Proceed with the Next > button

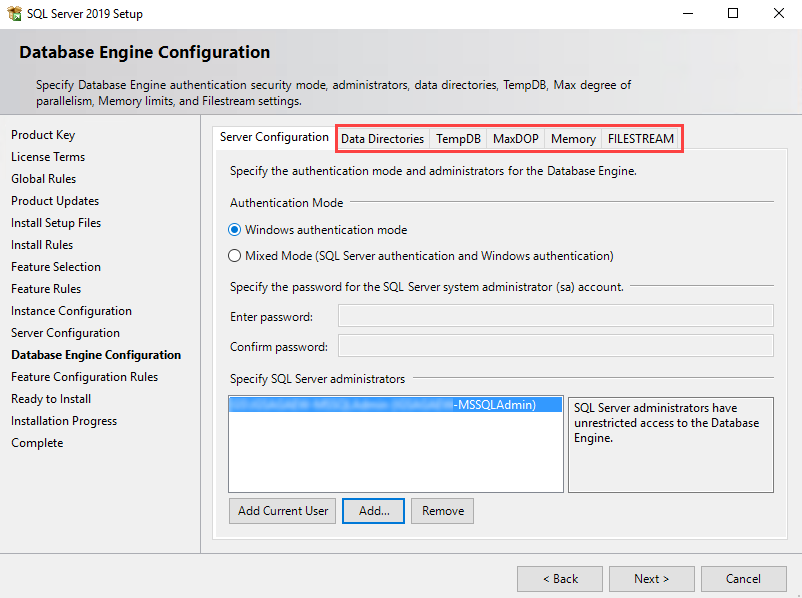652,579
